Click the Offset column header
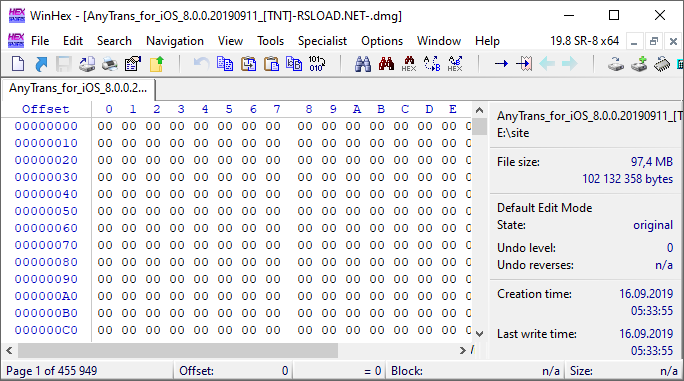This screenshot has width=684, height=381. click(x=46, y=109)
